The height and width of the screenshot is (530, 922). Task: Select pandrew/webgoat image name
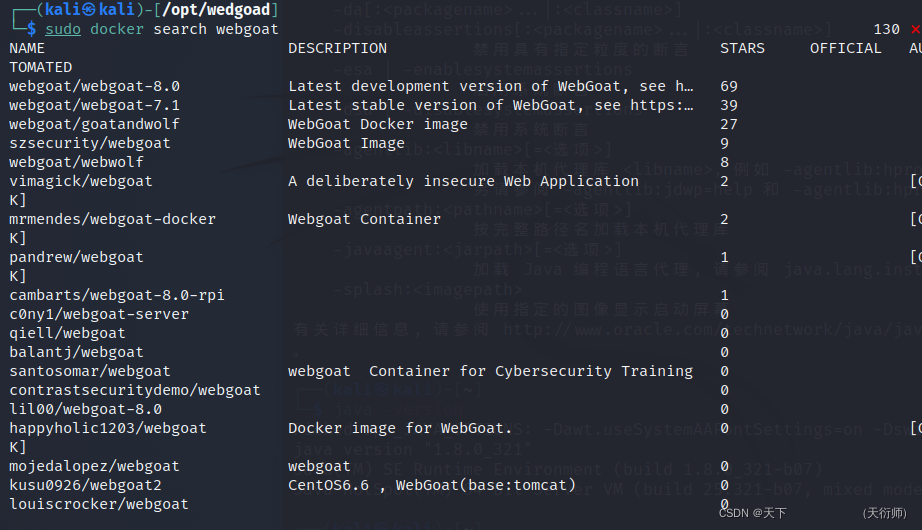click(76, 257)
